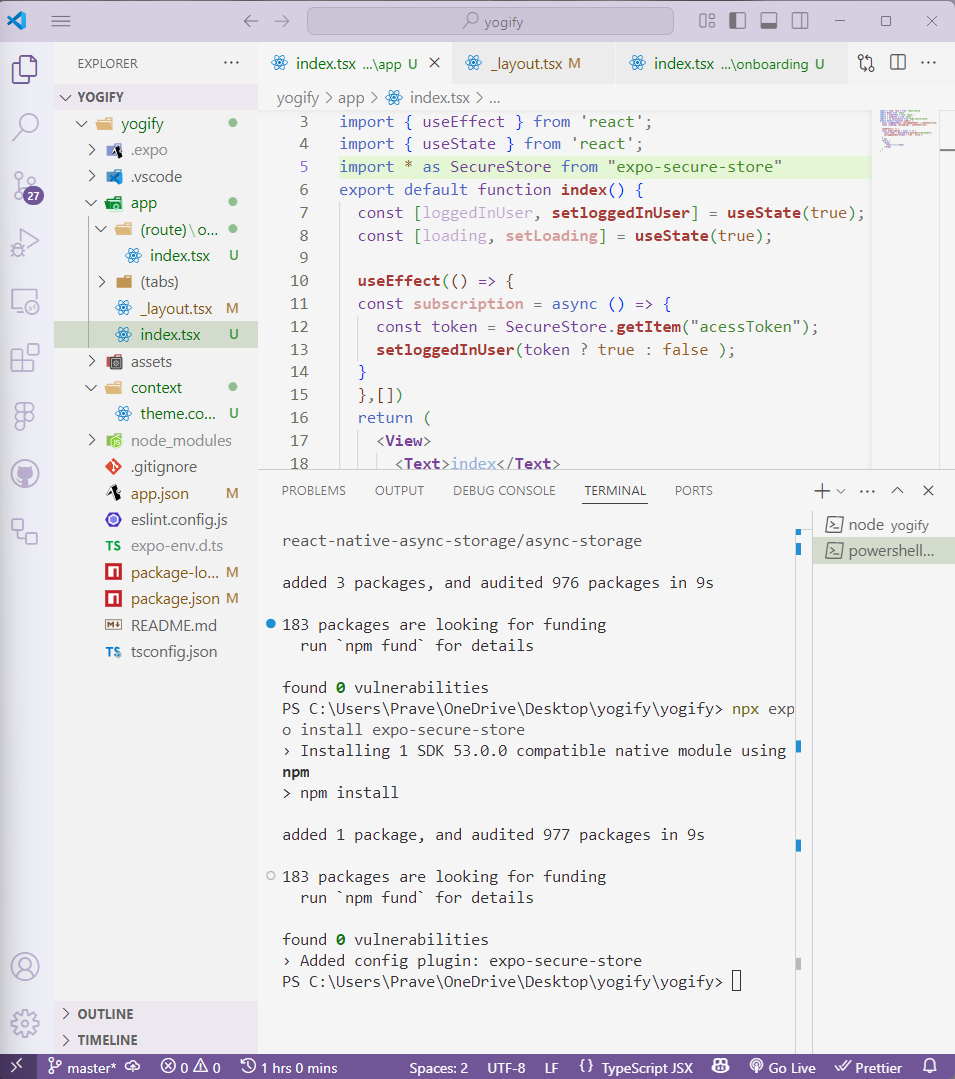Open the Run and Debug view

[x=25, y=243]
